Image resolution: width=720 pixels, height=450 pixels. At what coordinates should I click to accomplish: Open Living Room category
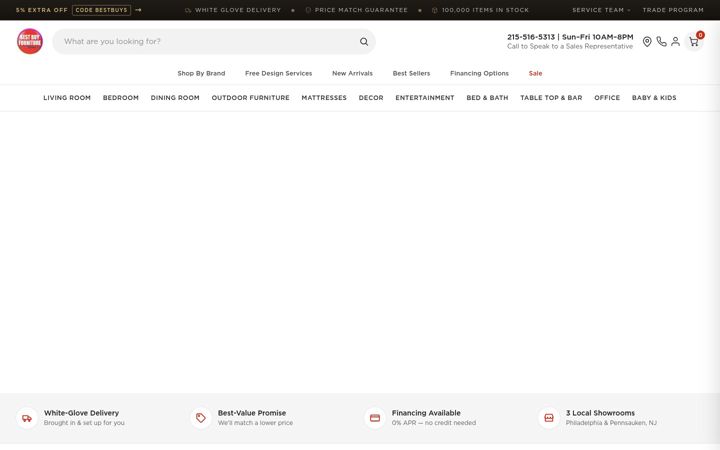click(67, 98)
